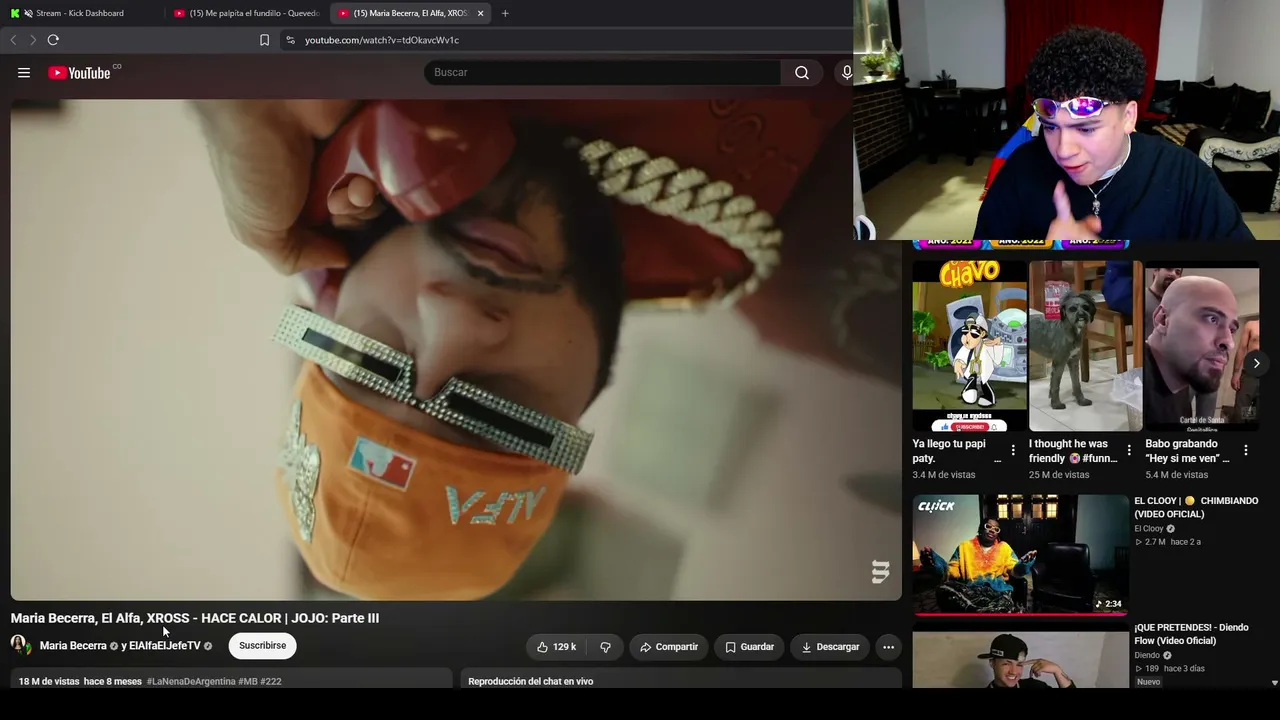This screenshot has height=720, width=1280.
Task: Bookmark this page in the address bar
Action: point(264,40)
